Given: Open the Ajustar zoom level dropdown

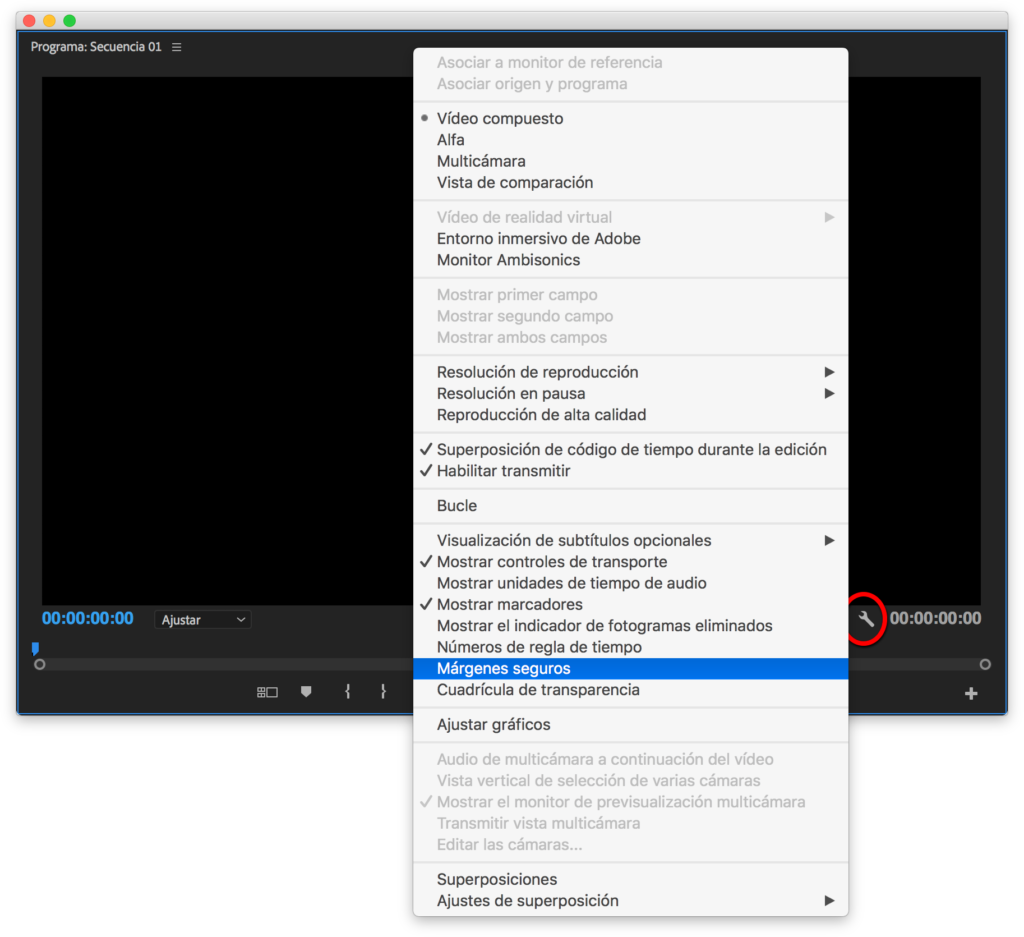Looking at the screenshot, I should [x=203, y=620].
